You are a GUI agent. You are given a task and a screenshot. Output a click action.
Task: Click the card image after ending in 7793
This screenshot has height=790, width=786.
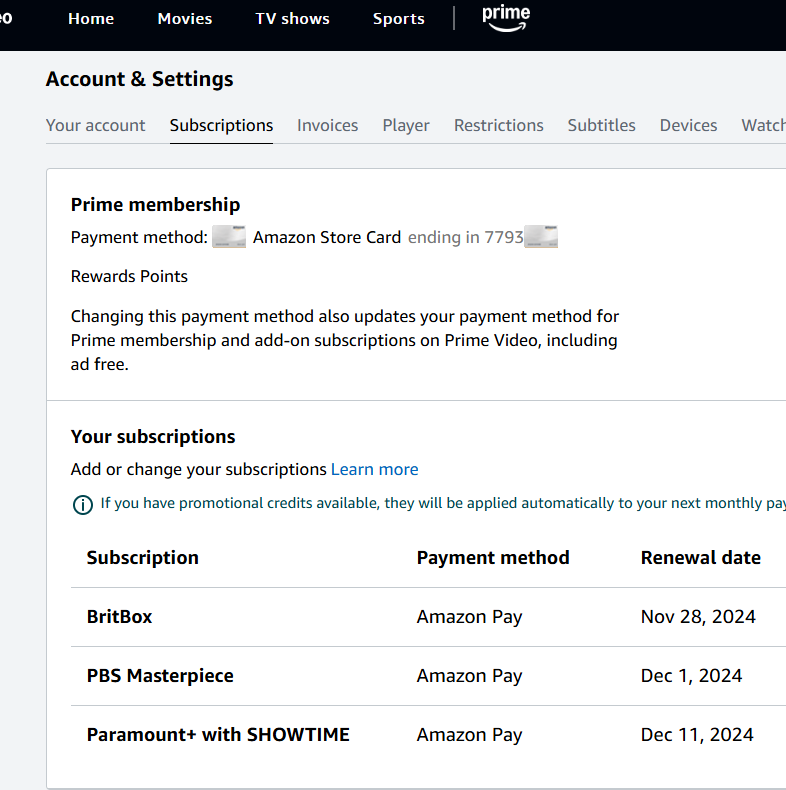tap(541, 237)
